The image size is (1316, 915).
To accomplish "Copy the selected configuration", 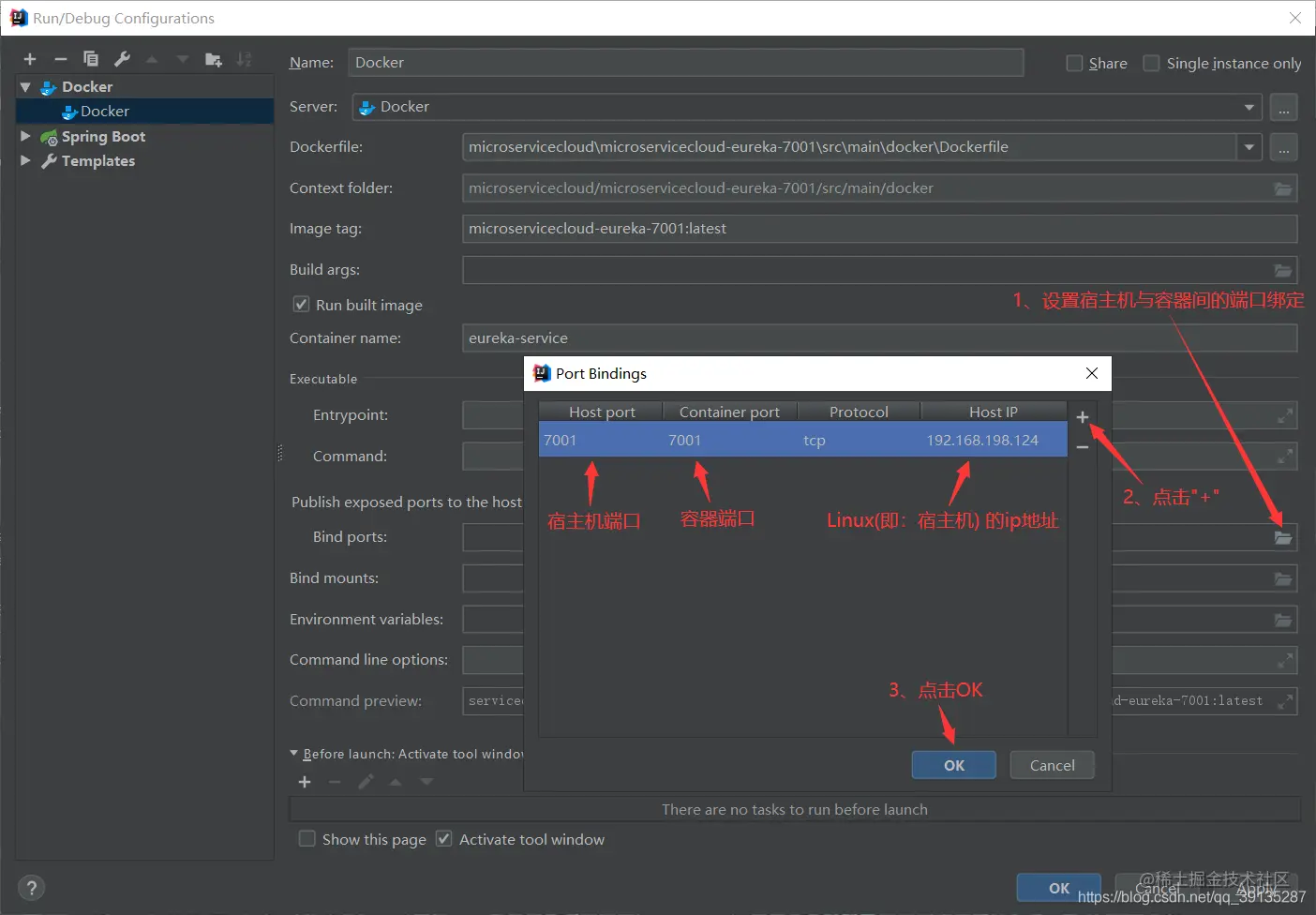I will tap(91, 59).
